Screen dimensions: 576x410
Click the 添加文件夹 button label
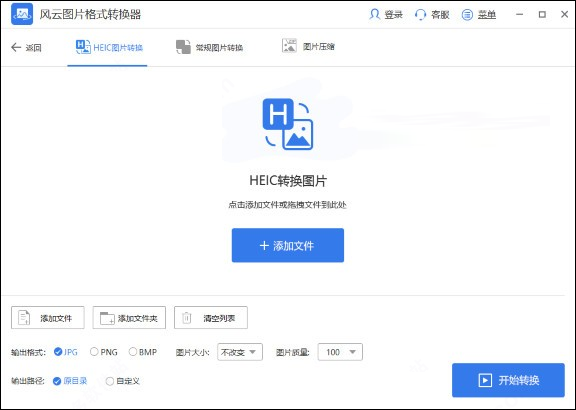click(x=138, y=318)
